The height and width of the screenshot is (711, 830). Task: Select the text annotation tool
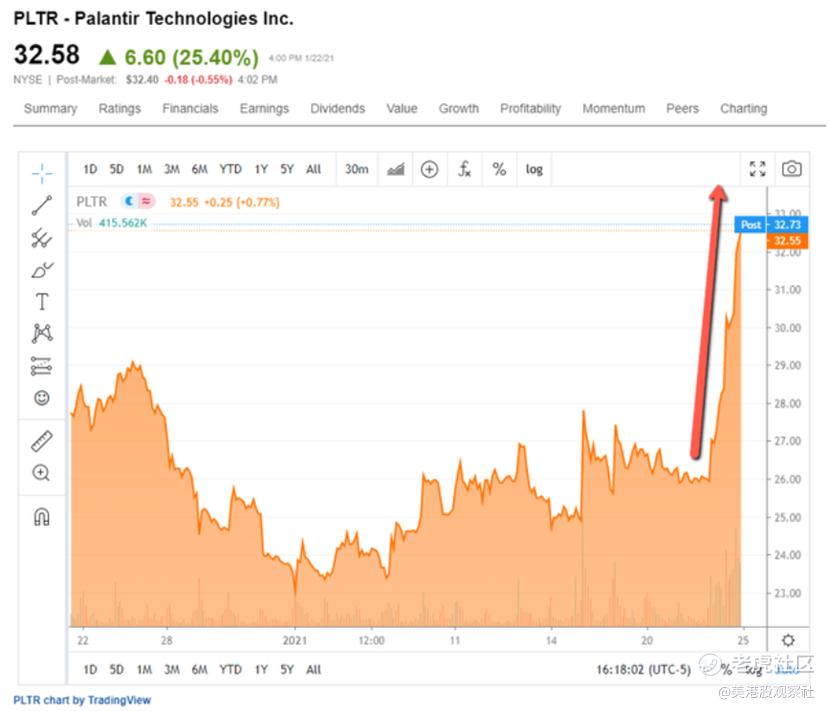click(x=42, y=302)
